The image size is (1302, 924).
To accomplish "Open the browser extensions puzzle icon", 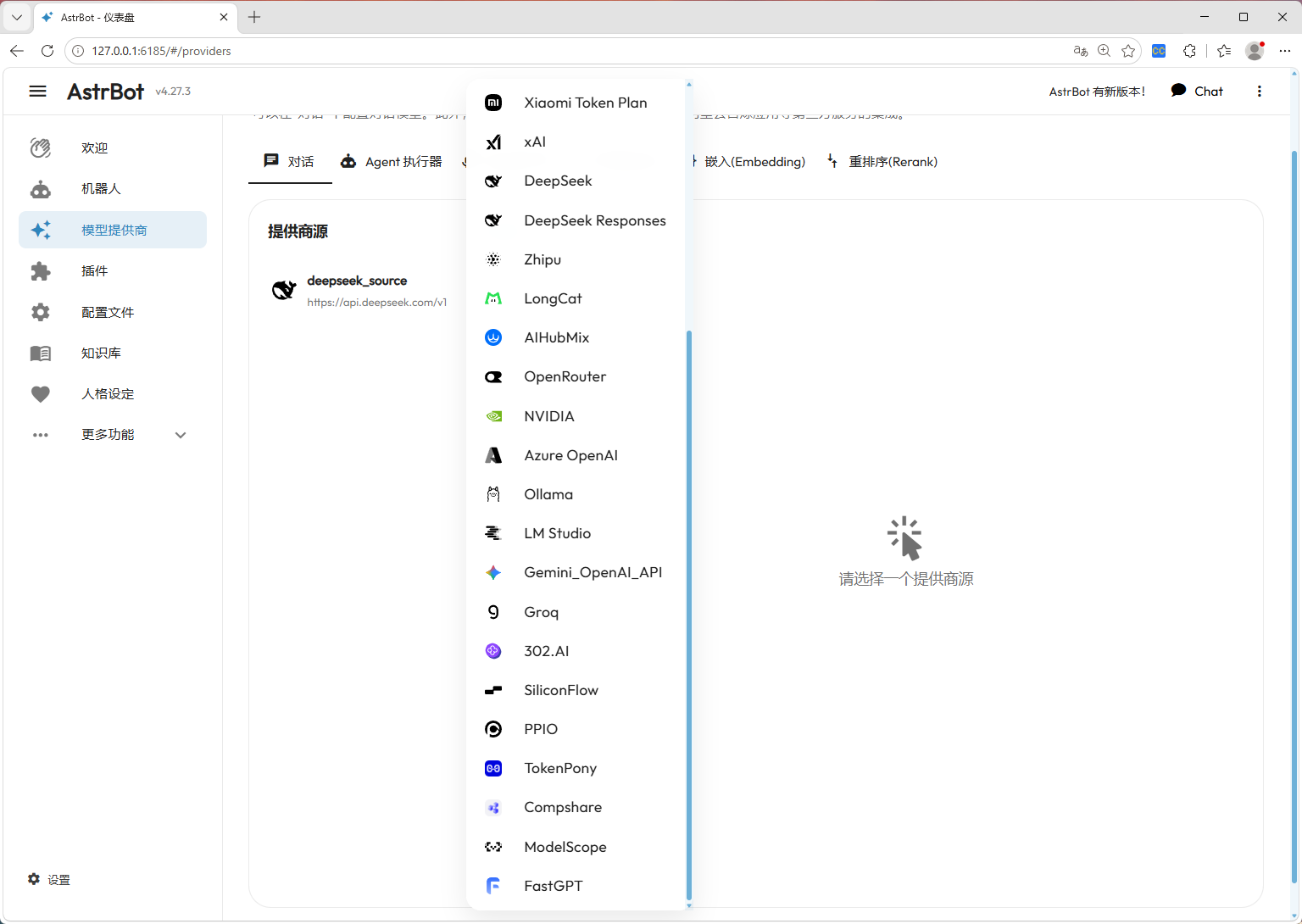I will (x=1189, y=51).
